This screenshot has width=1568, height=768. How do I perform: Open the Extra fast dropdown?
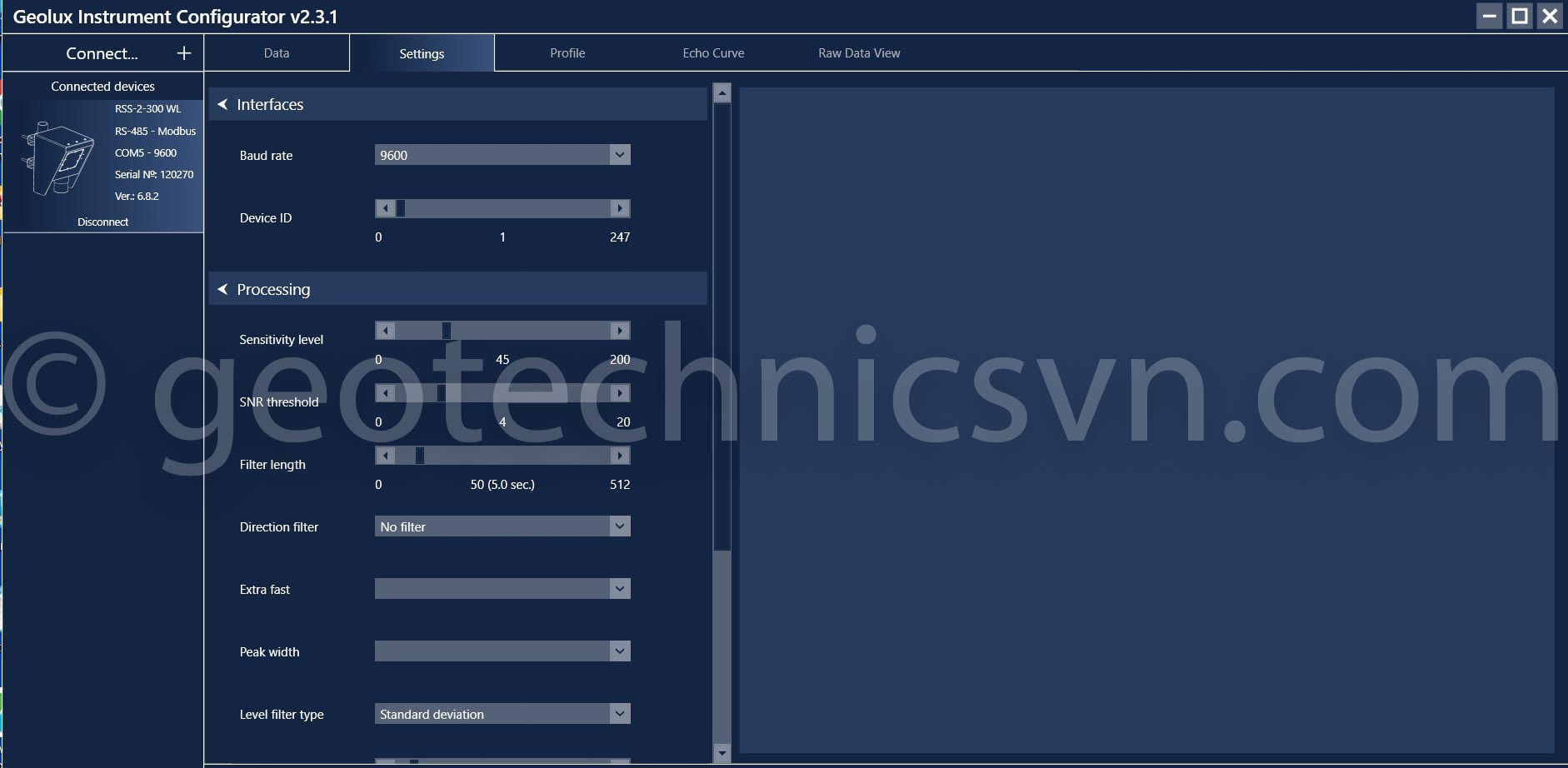click(x=619, y=589)
